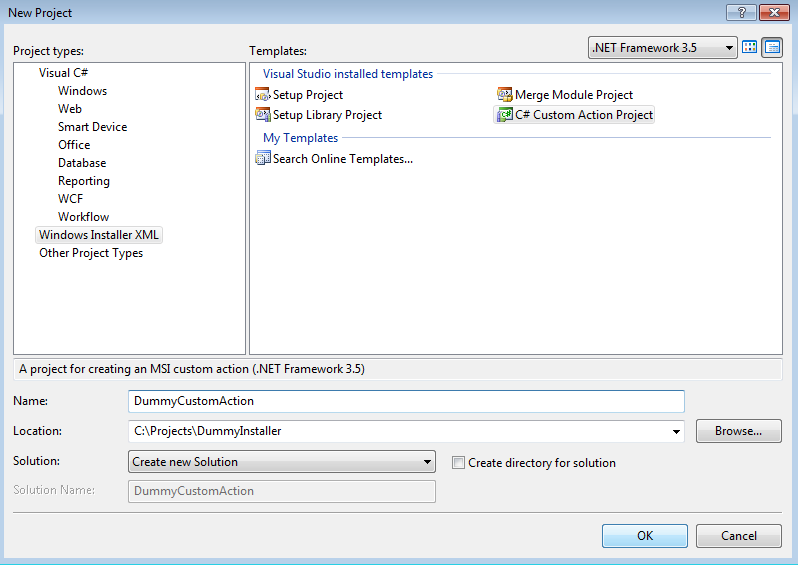Switch templates view to small icons
The image size is (798, 565).
(772, 47)
